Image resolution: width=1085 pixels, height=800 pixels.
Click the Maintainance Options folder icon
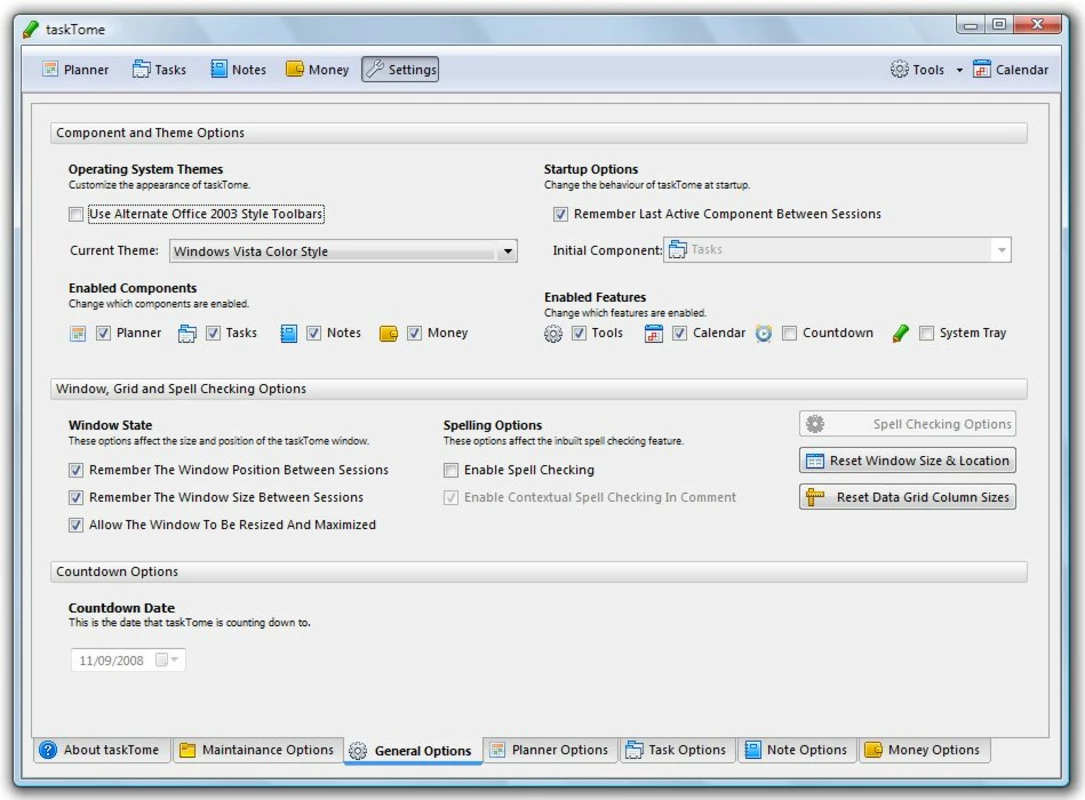pyautogui.click(x=187, y=749)
